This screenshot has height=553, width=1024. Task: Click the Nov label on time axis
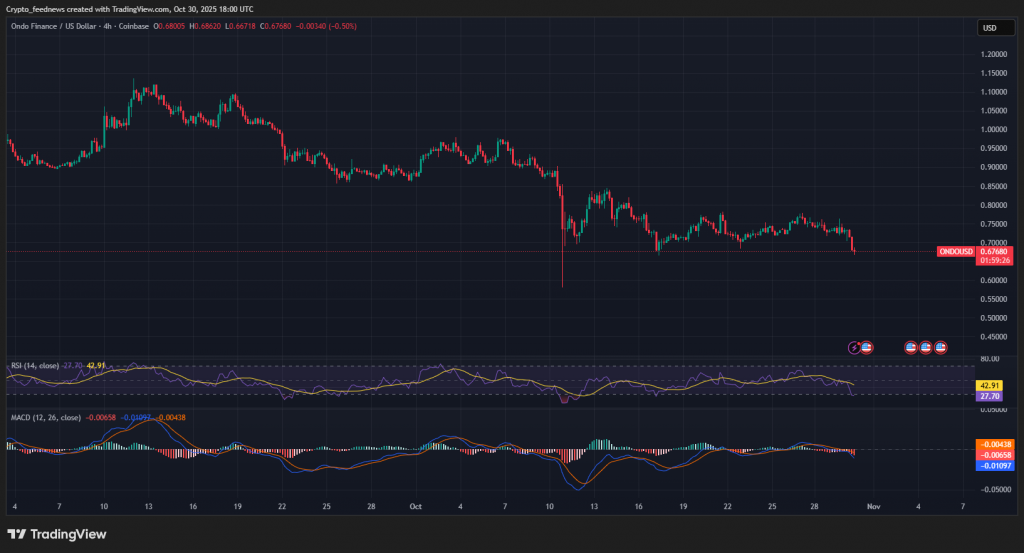(x=873, y=507)
